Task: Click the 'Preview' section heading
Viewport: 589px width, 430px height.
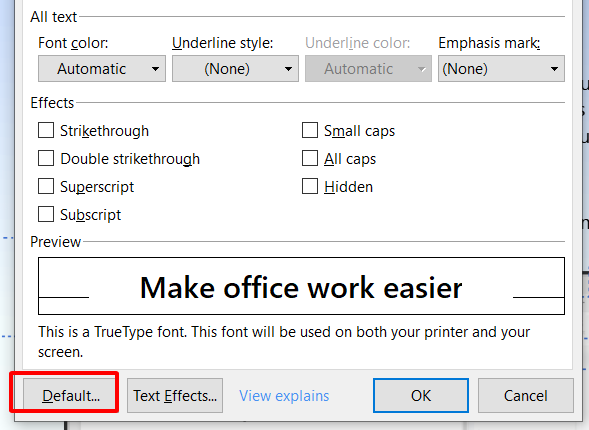Action: [x=56, y=242]
